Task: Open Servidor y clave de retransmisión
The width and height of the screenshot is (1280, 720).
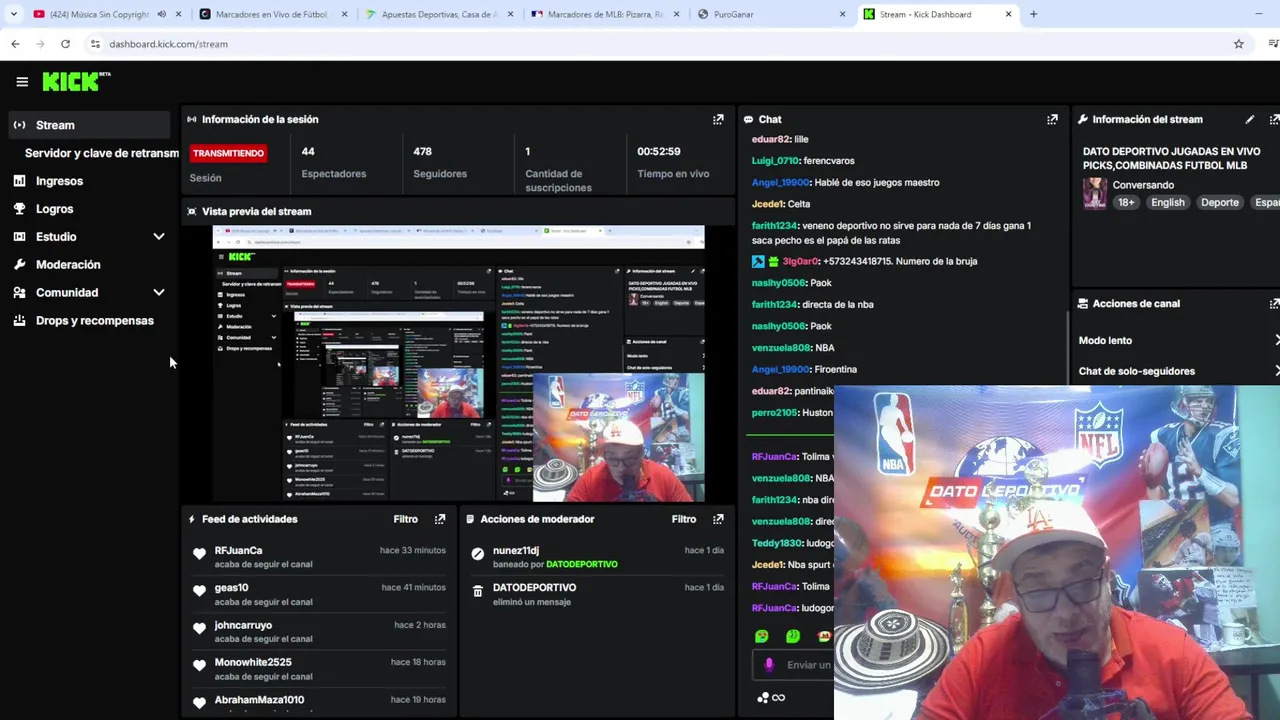Action: pos(102,153)
